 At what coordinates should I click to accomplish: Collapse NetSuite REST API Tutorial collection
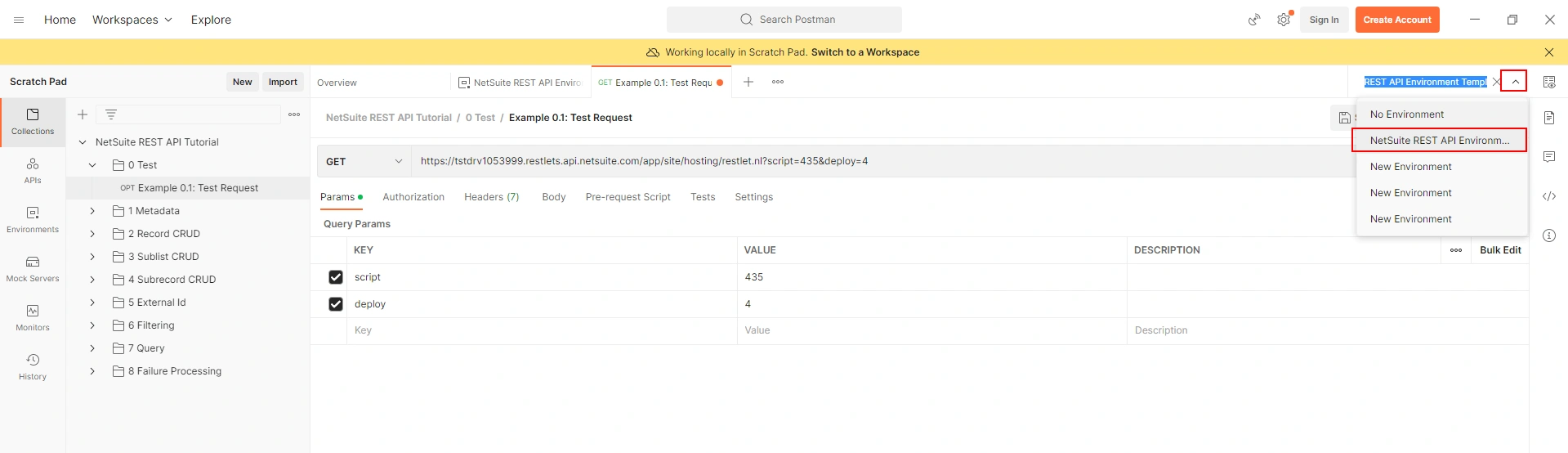[x=83, y=142]
